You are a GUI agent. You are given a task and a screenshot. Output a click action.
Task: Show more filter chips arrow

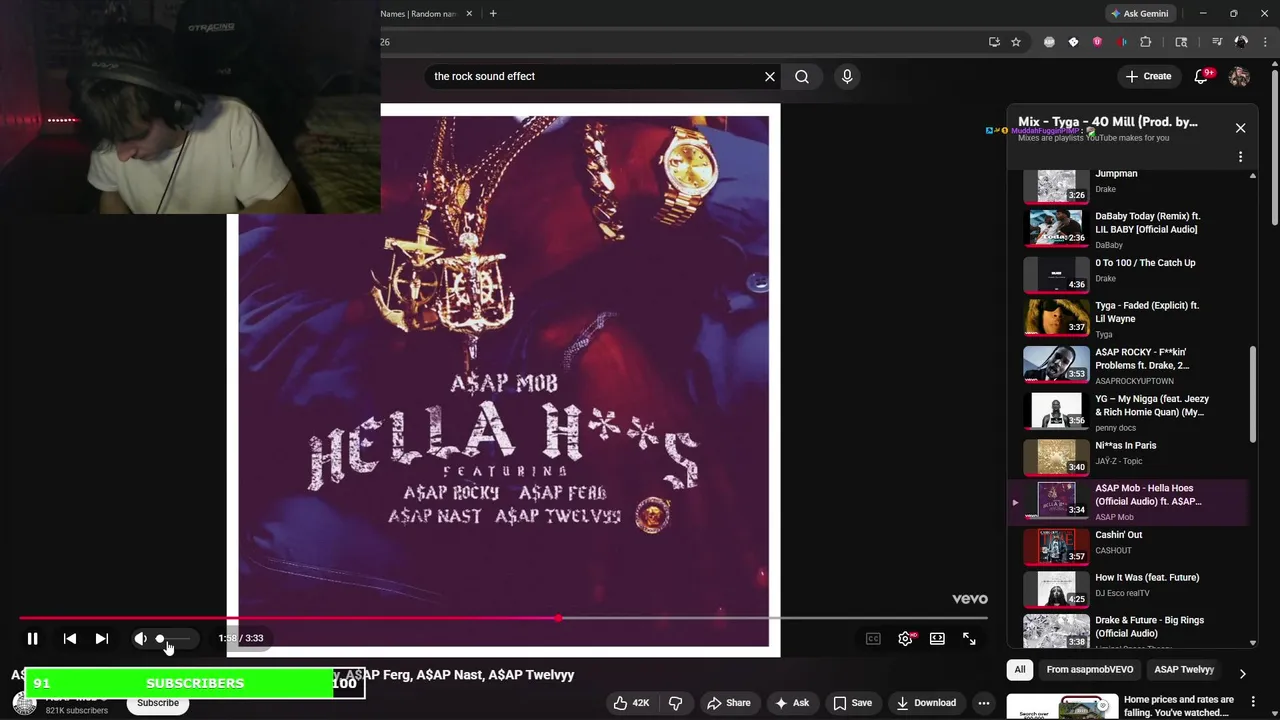1242,674
